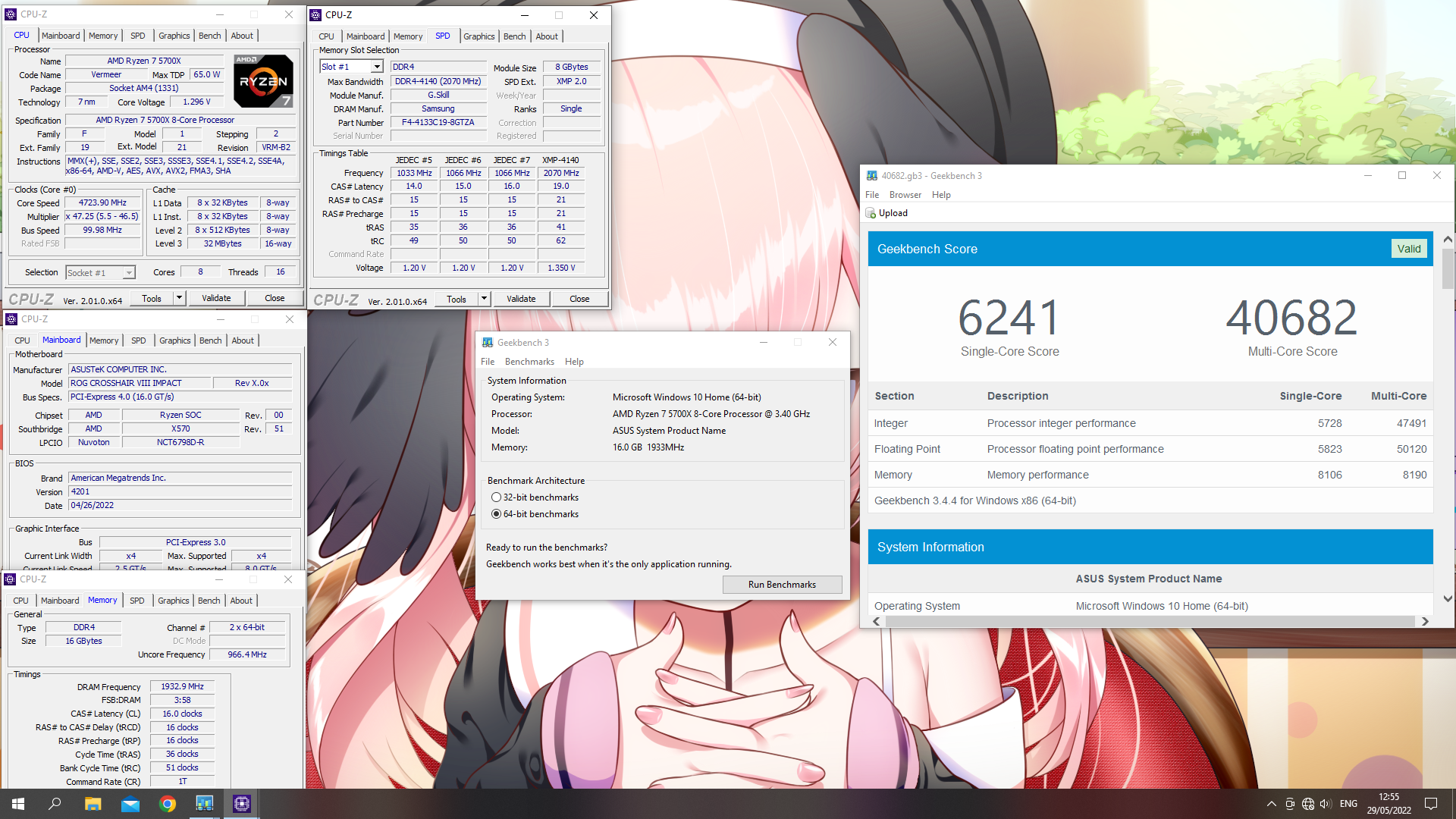This screenshot has width=1456, height=819.
Task: Click the 40682 Multi-Core Score
Action: [1292, 318]
